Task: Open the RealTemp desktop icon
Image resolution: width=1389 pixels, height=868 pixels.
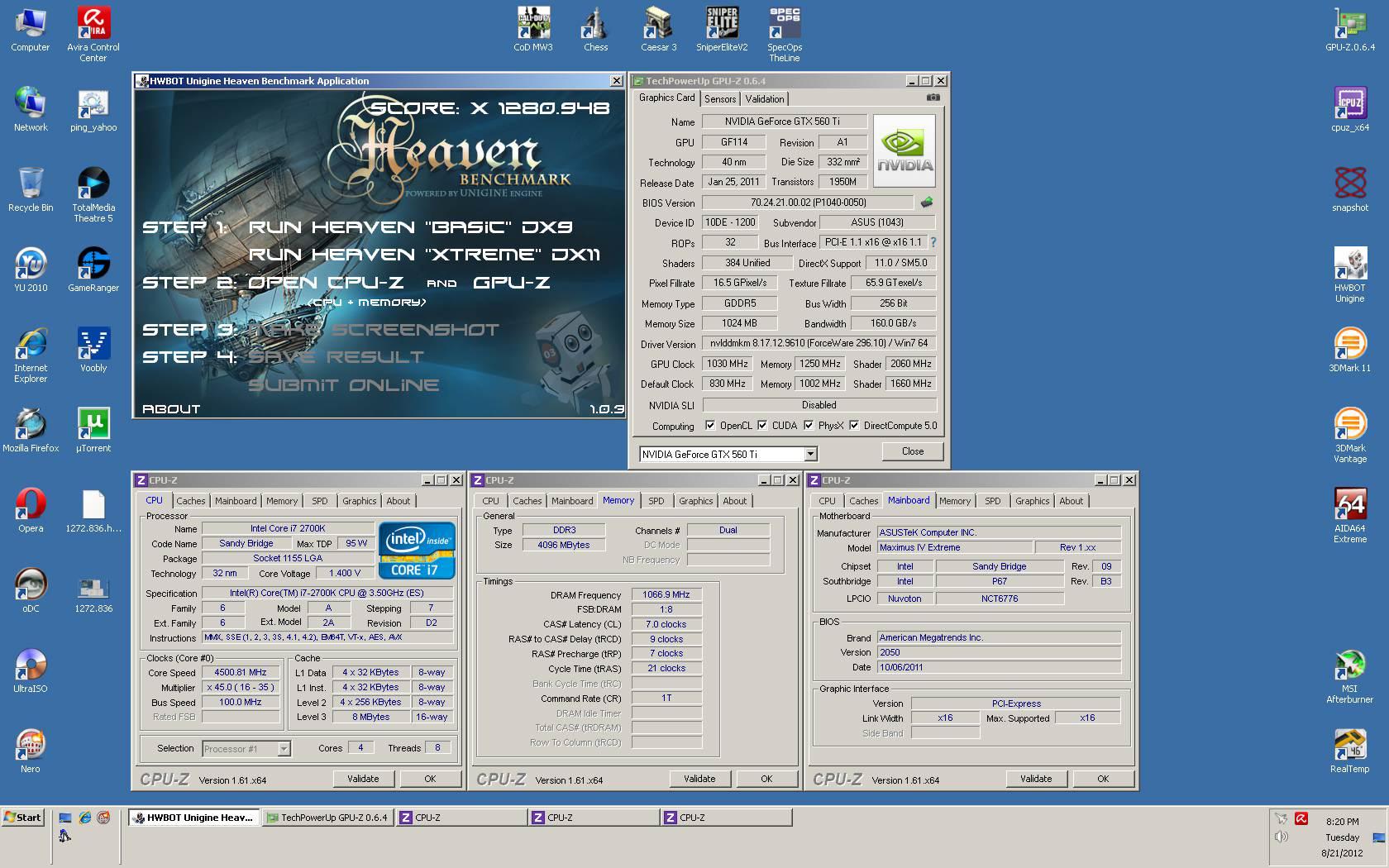Action: click(x=1350, y=751)
